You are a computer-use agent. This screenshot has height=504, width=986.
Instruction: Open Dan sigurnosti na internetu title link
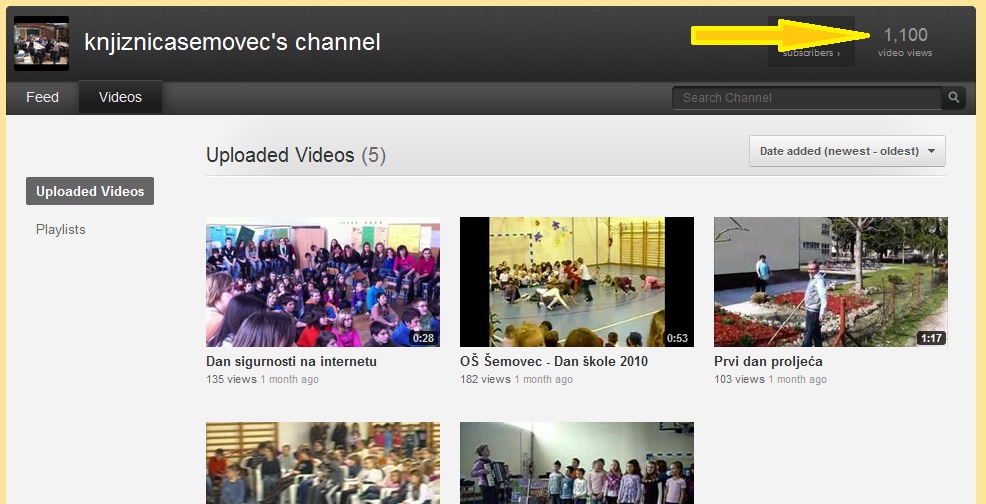[291, 362]
